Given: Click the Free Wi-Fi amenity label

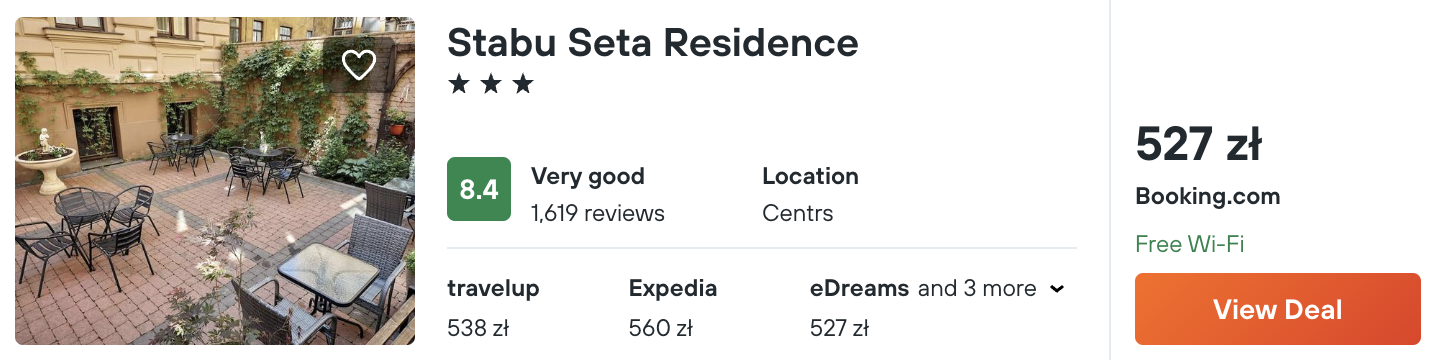Looking at the screenshot, I should click(x=1190, y=244).
